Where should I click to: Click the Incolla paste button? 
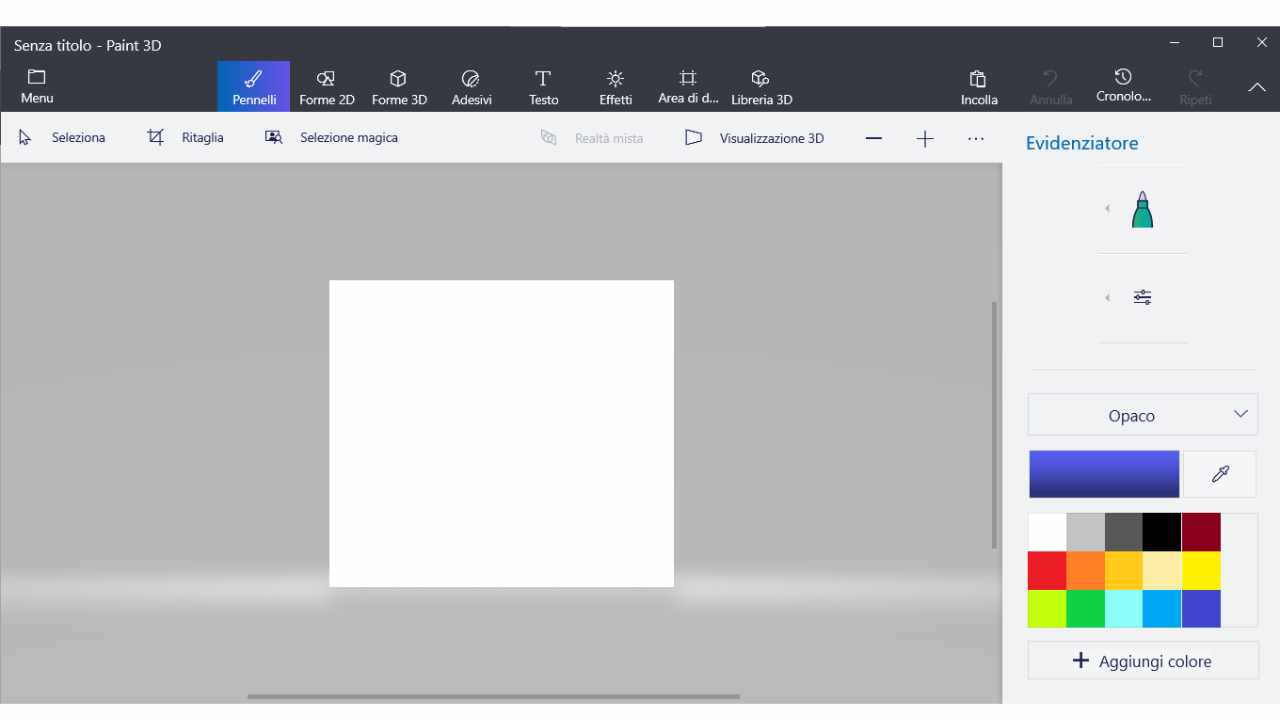click(x=979, y=87)
